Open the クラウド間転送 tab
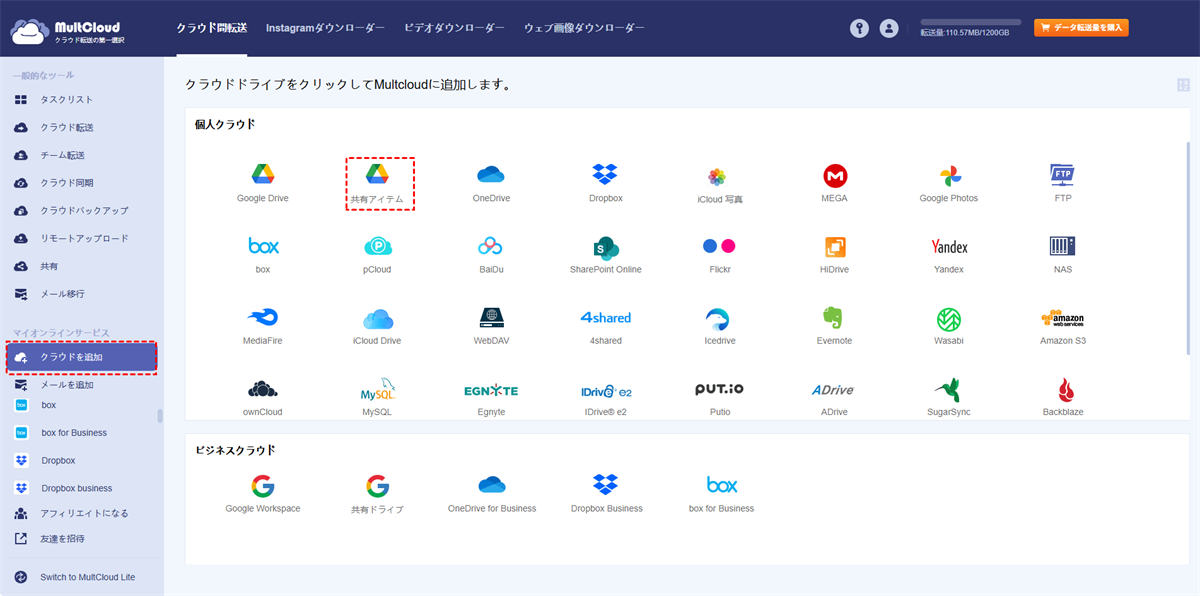The width and height of the screenshot is (1200, 596). click(x=211, y=28)
